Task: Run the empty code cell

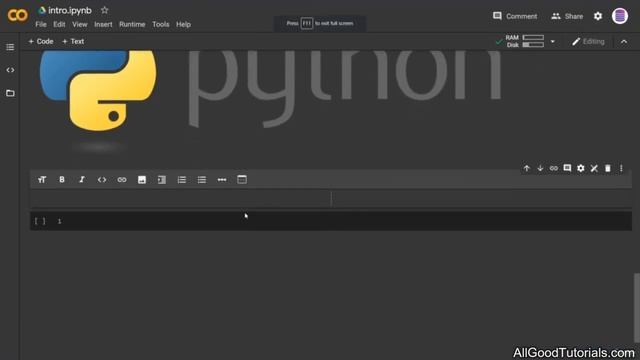Action: coord(40,221)
